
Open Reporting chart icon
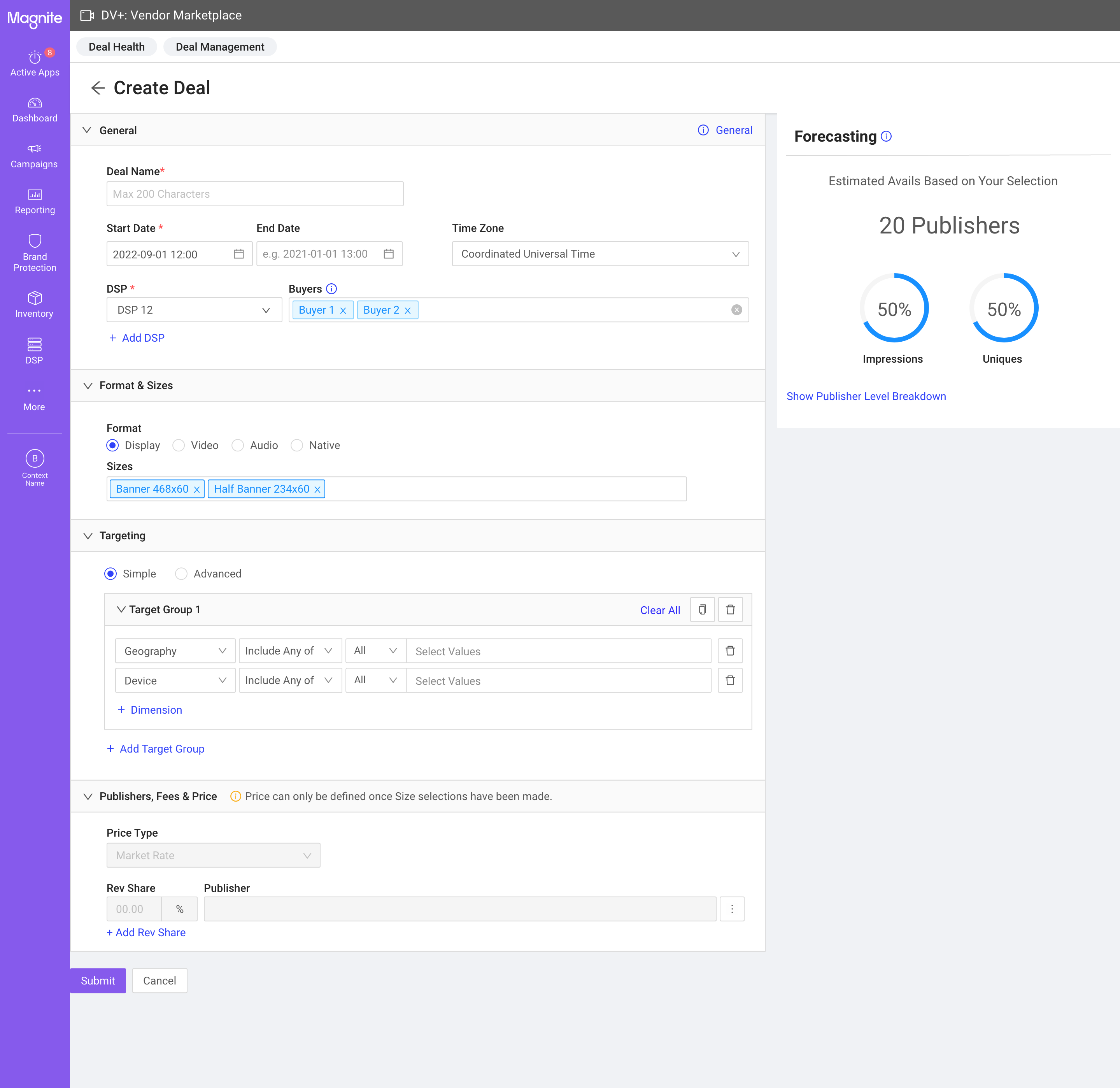point(35,195)
